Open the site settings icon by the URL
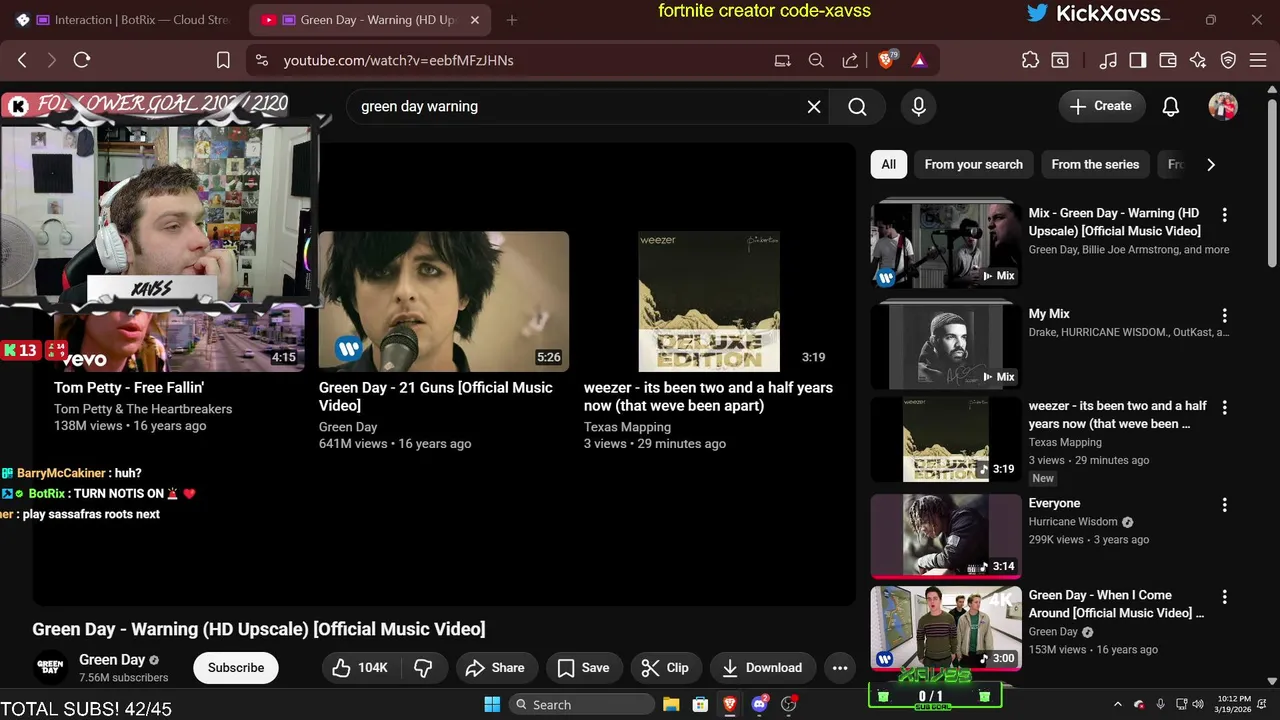 tap(262, 60)
